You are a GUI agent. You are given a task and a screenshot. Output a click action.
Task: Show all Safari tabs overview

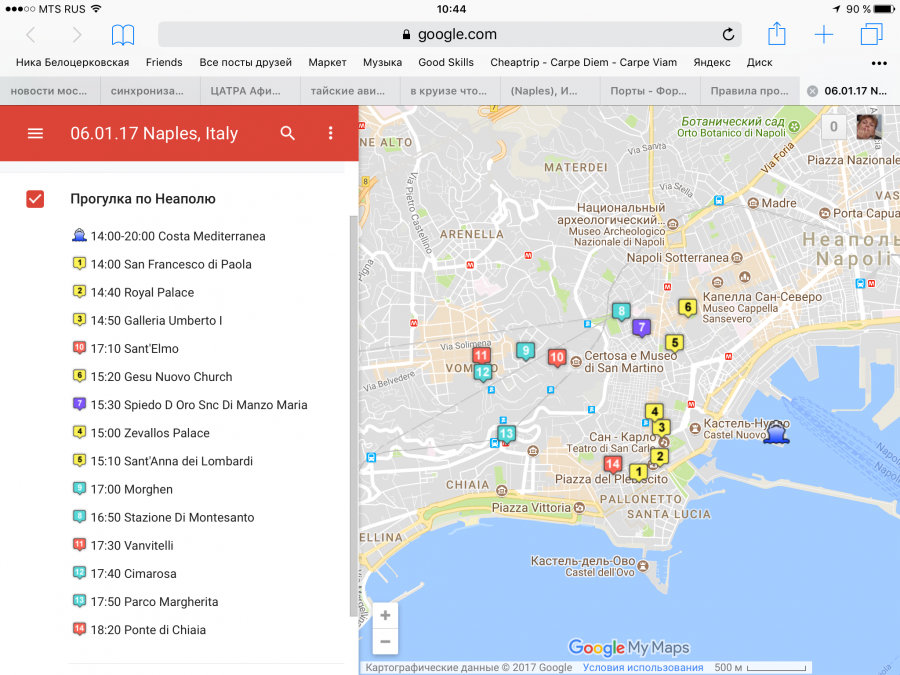871,35
